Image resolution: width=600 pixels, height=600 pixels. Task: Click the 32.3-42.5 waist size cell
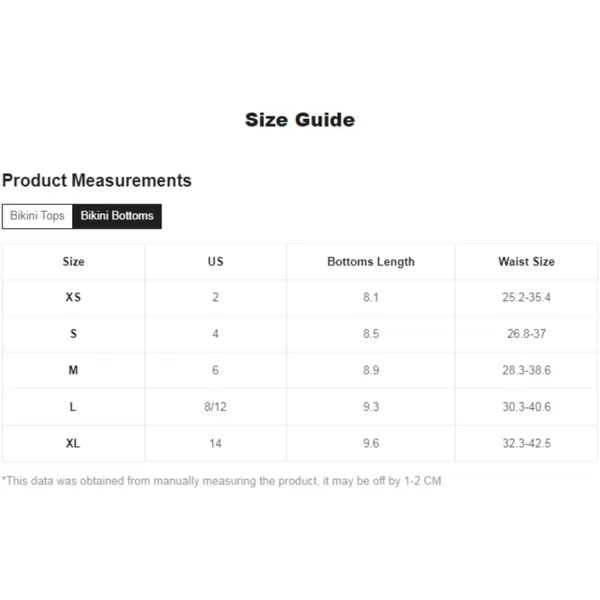(527, 443)
